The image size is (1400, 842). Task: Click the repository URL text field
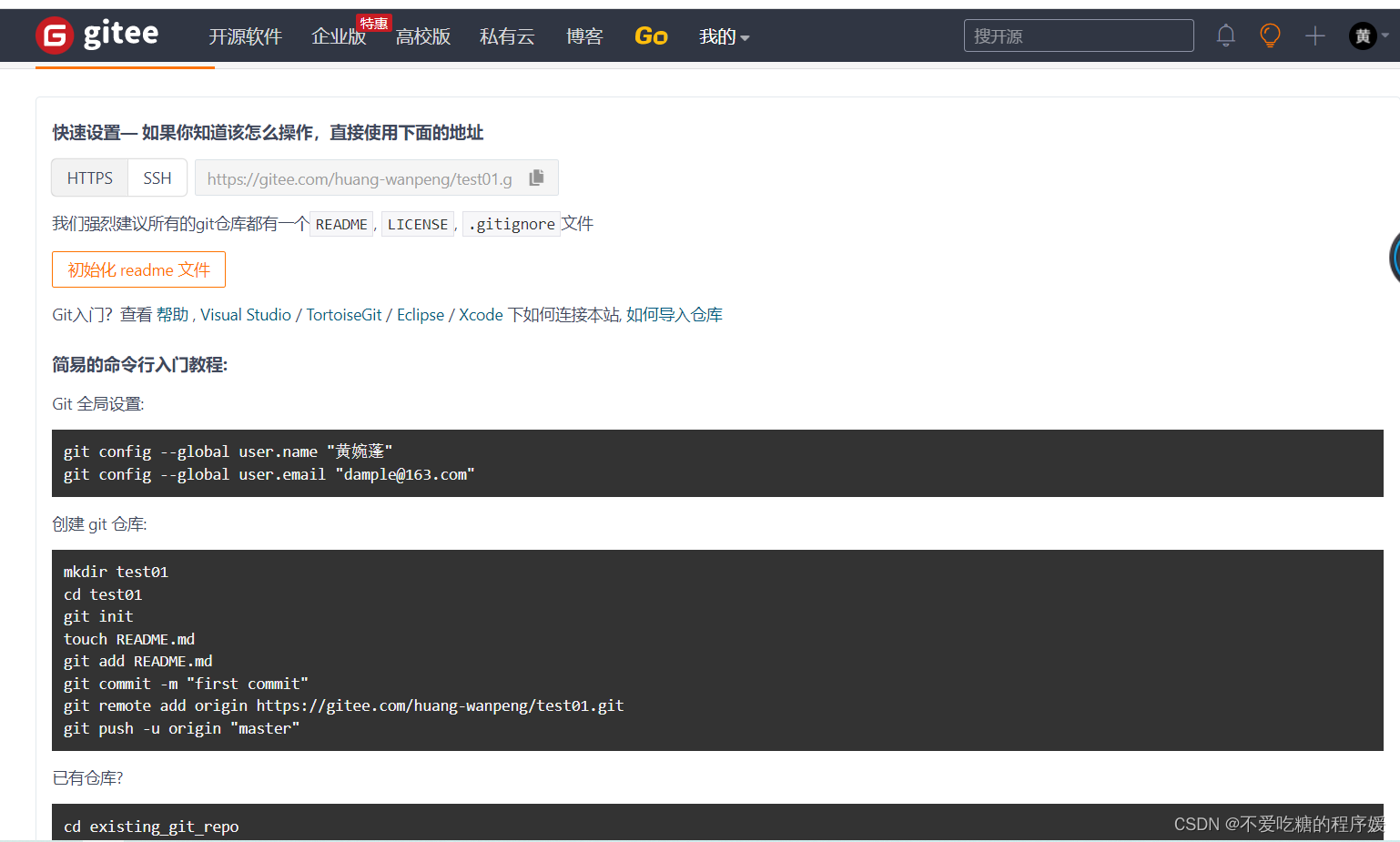coord(360,178)
